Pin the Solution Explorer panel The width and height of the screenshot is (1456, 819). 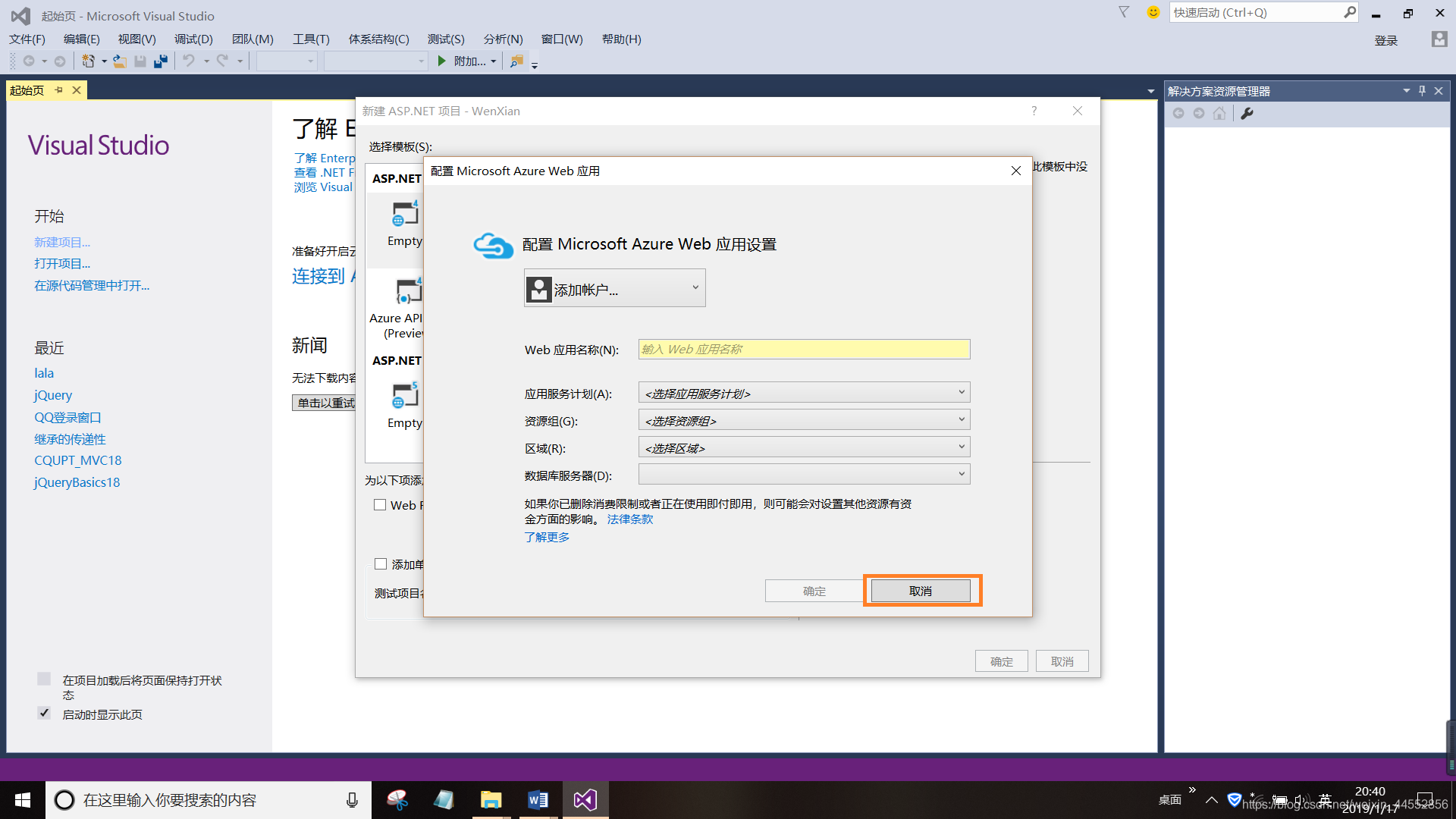point(1422,91)
